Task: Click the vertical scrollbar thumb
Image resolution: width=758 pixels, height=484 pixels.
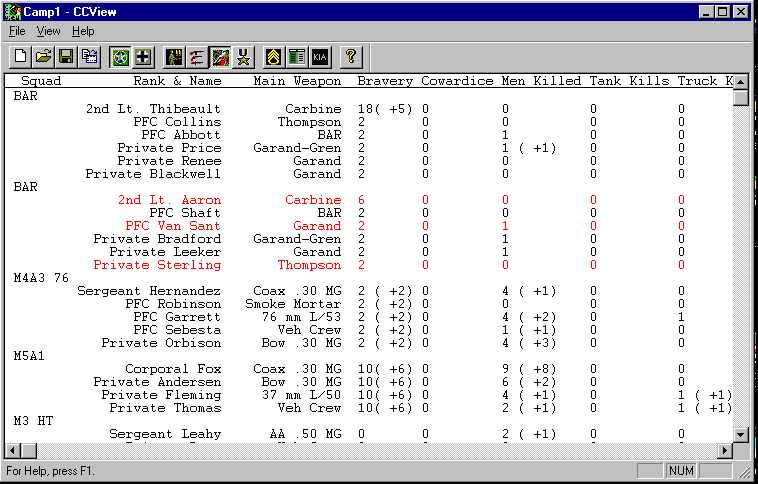Action: (741, 97)
